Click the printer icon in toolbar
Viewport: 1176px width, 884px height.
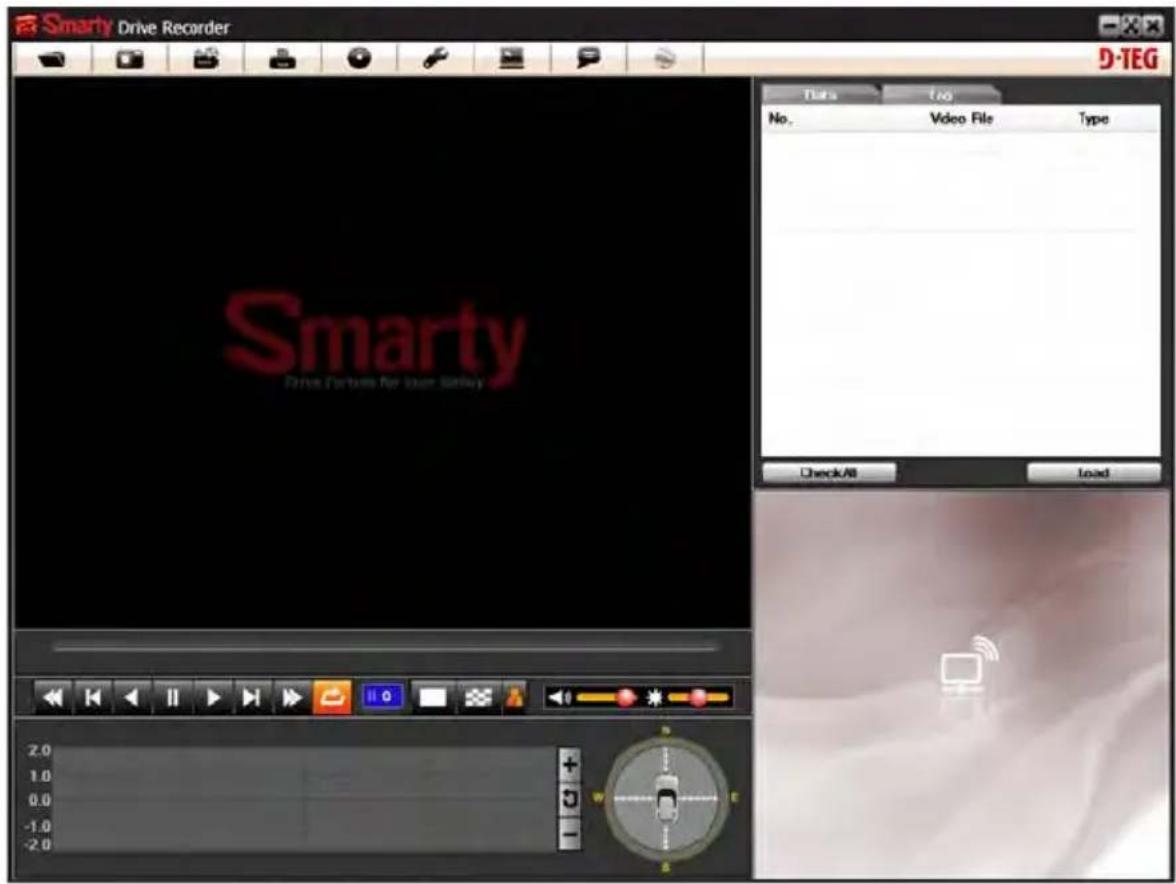(283, 59)
